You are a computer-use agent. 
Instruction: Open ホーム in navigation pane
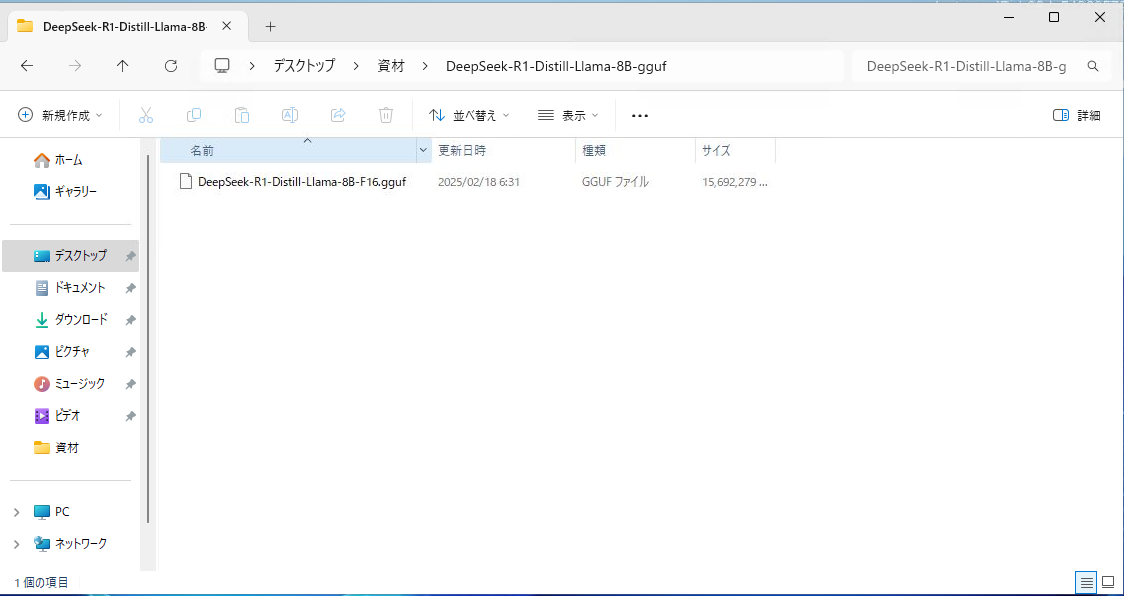(x=70, y=159)
